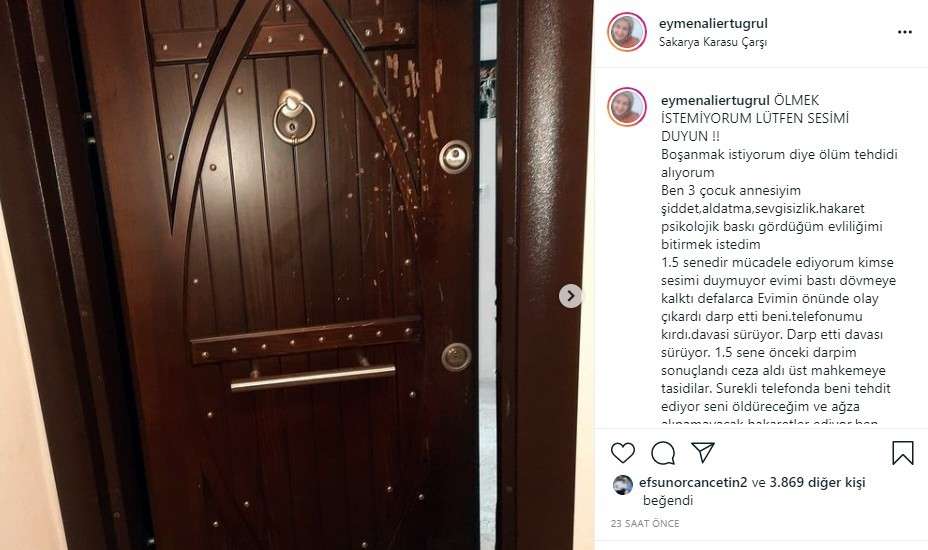Open comments with speech bubble icon

pos(663,453)
